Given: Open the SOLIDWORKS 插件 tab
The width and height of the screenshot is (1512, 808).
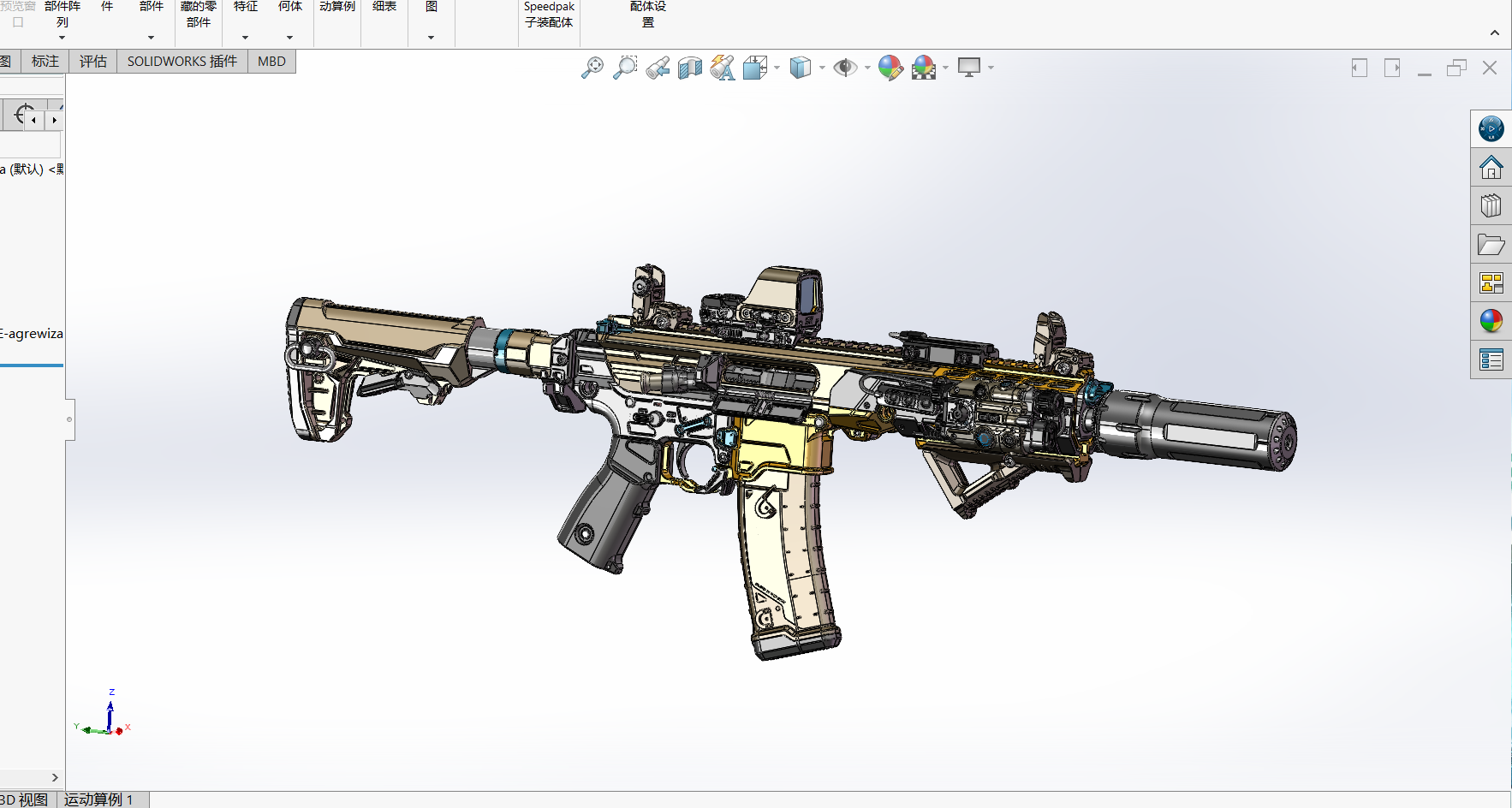Looking at the screenshot, I should click(x=182, y=61).
